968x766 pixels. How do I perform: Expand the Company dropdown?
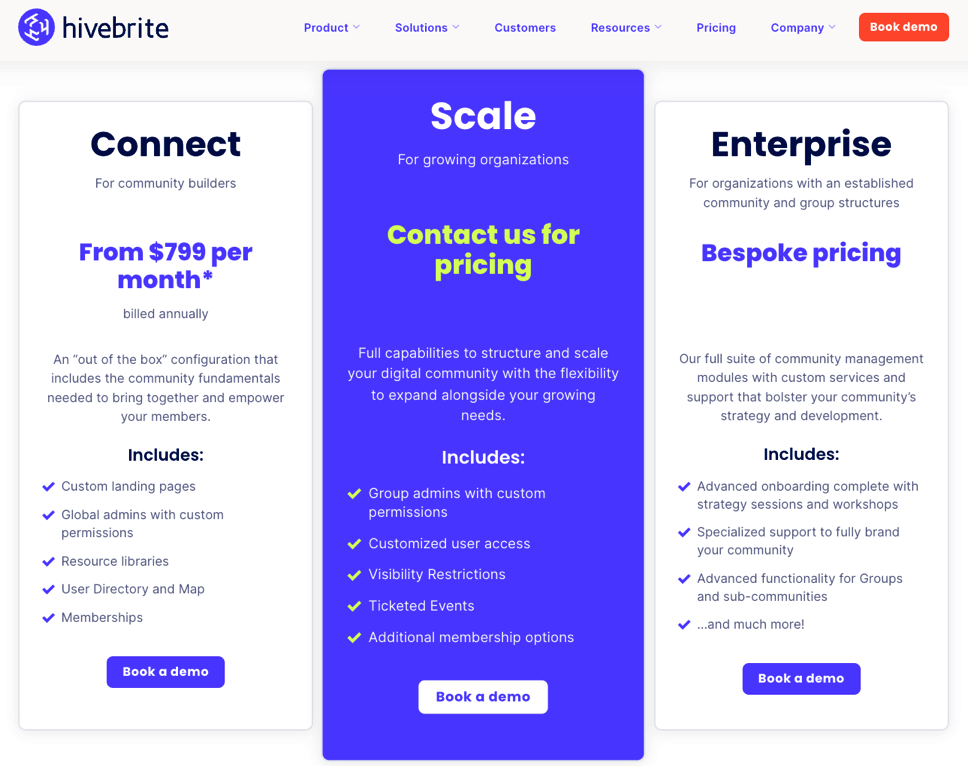802,28
